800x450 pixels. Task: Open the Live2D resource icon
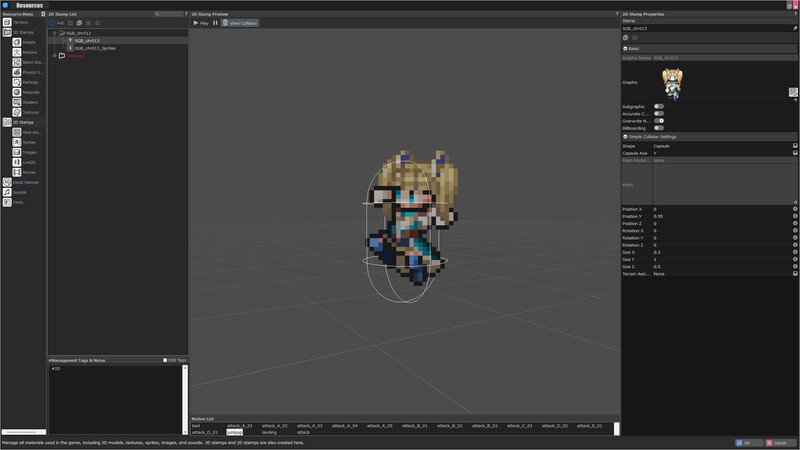(x=17, y=162)
